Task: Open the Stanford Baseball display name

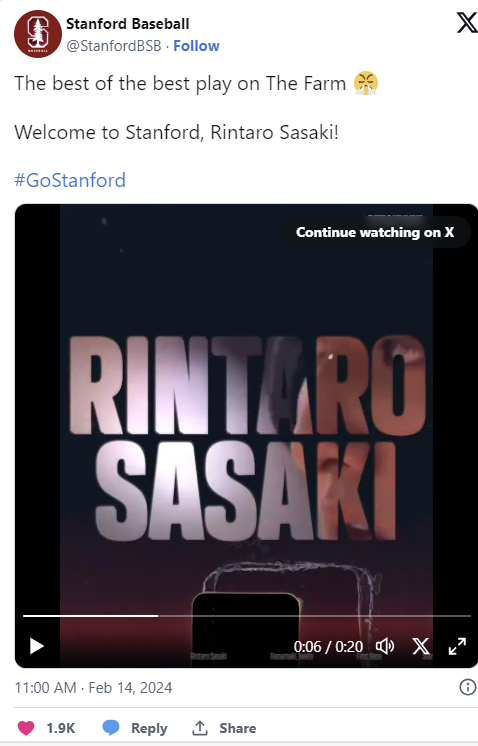Action: [127, 23]
